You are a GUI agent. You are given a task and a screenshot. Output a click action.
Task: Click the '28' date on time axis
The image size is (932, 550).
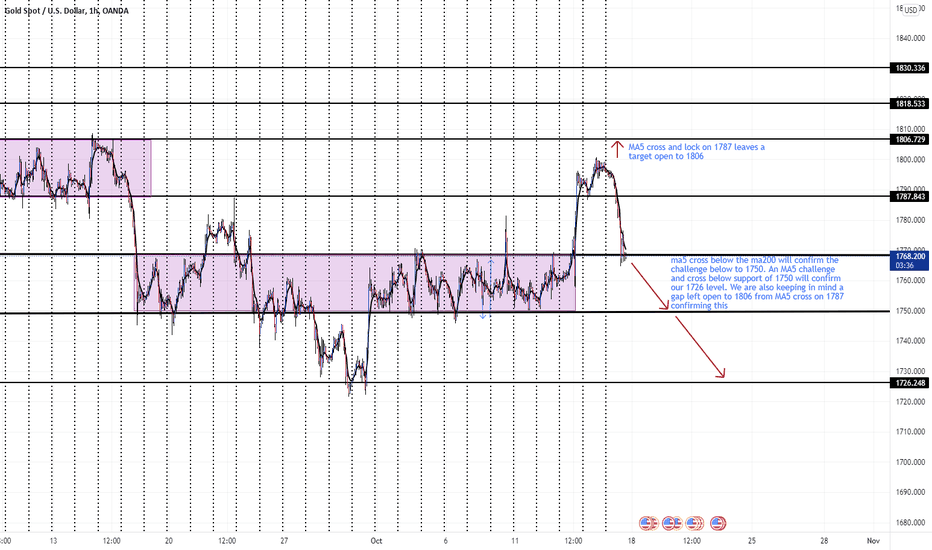[824, 541]
